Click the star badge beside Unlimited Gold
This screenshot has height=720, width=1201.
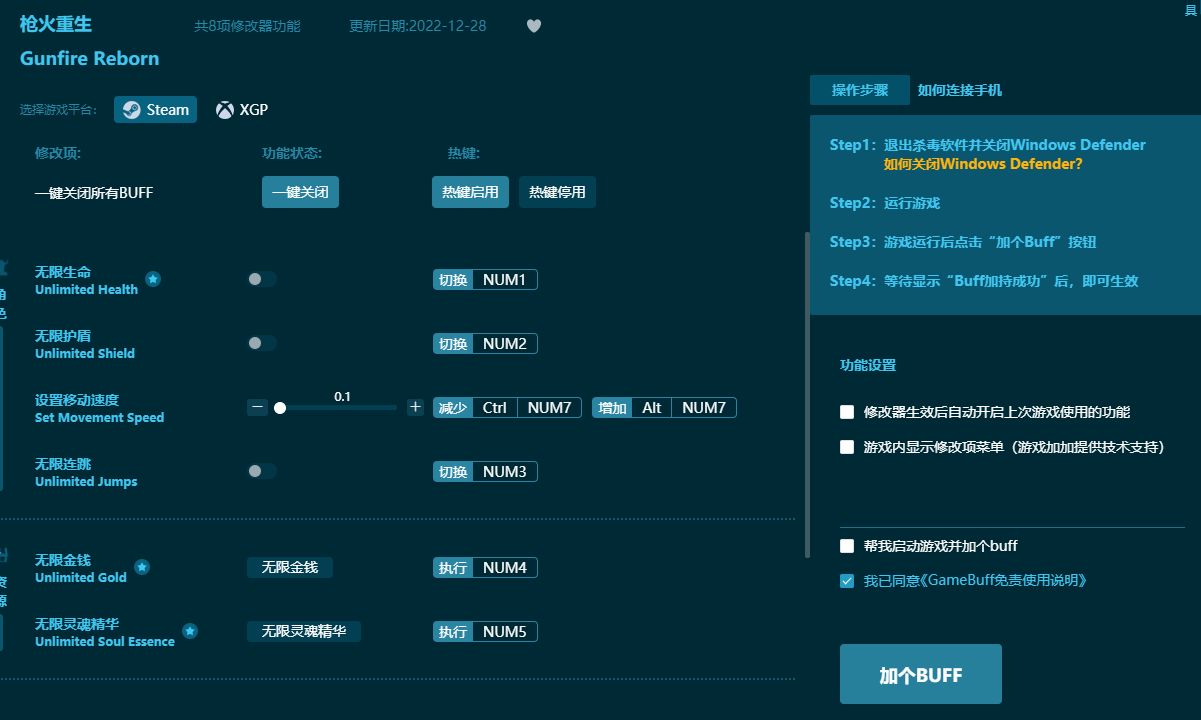click(x=142, y=567)
